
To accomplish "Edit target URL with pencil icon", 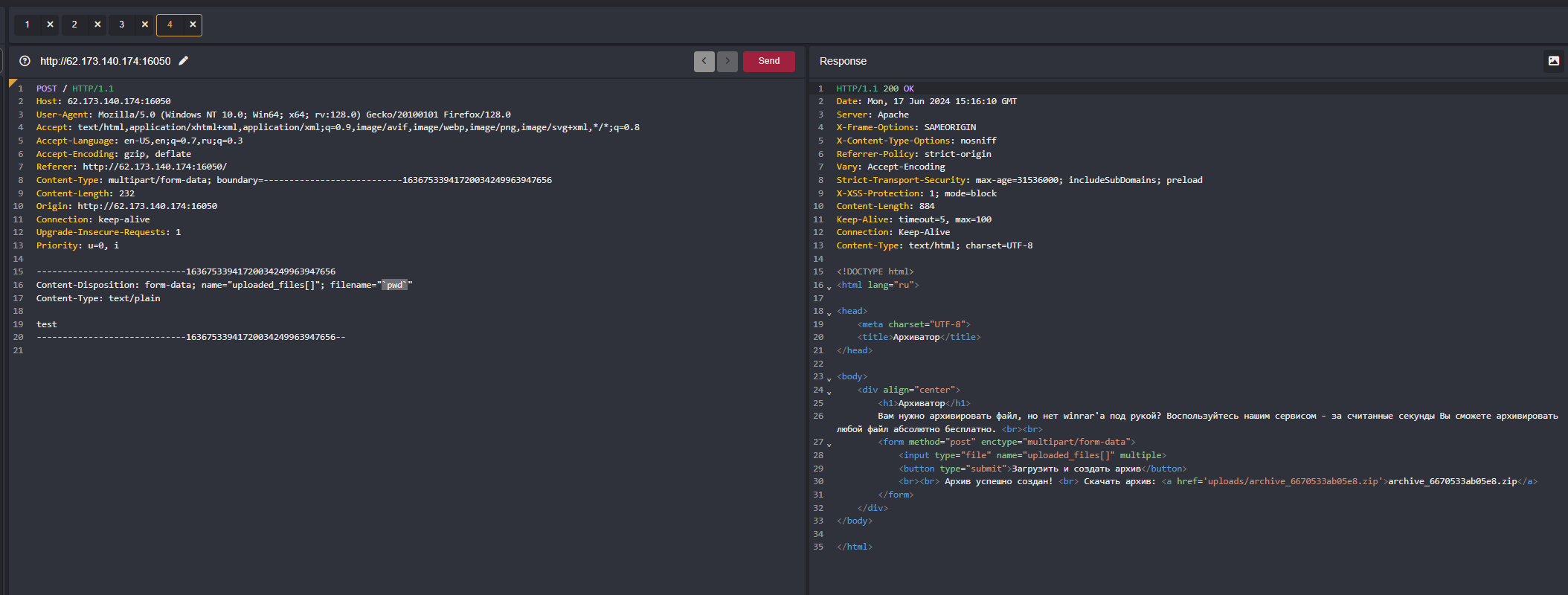I will (184, 61).
